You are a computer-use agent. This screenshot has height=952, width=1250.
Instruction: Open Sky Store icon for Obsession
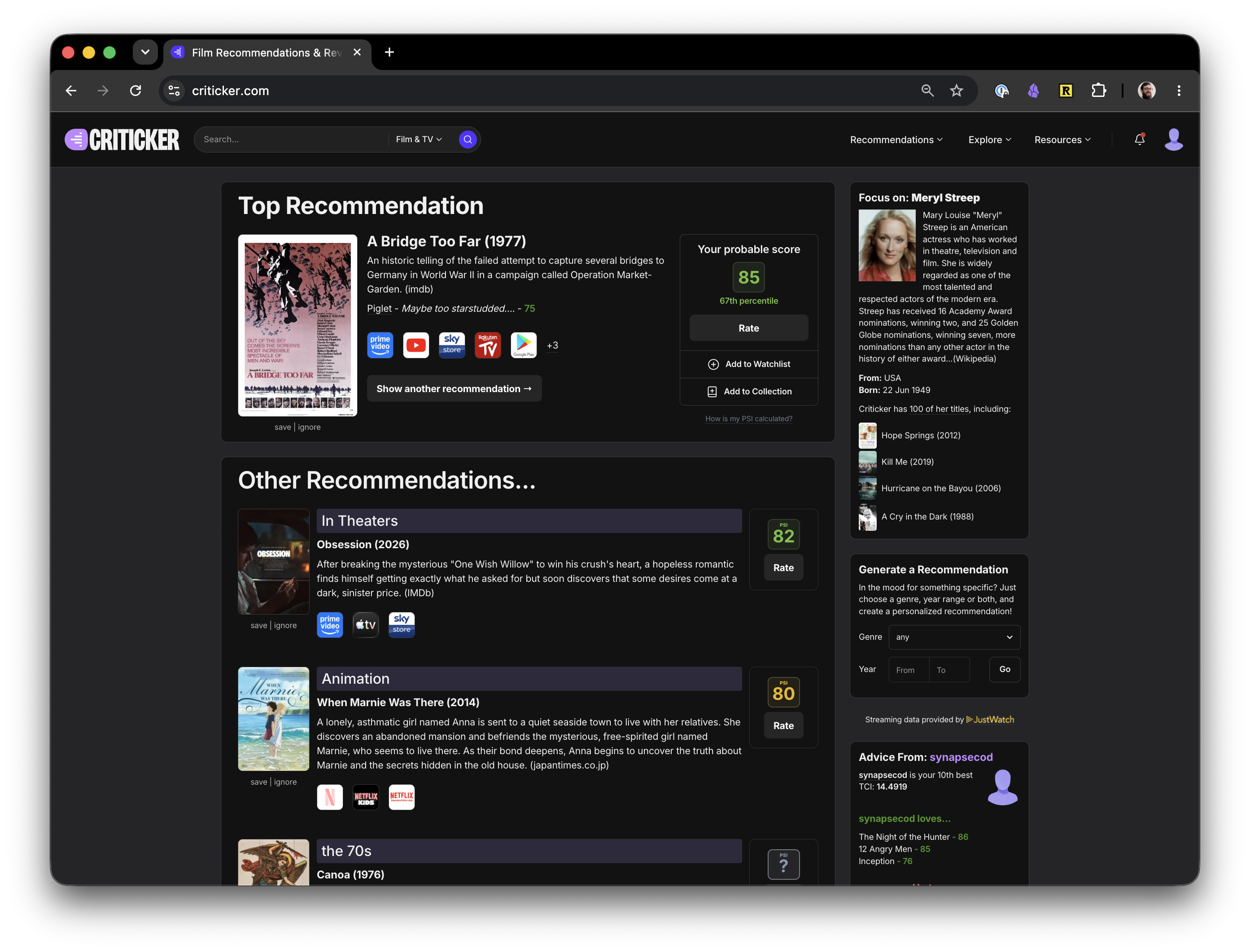[401, 624]
